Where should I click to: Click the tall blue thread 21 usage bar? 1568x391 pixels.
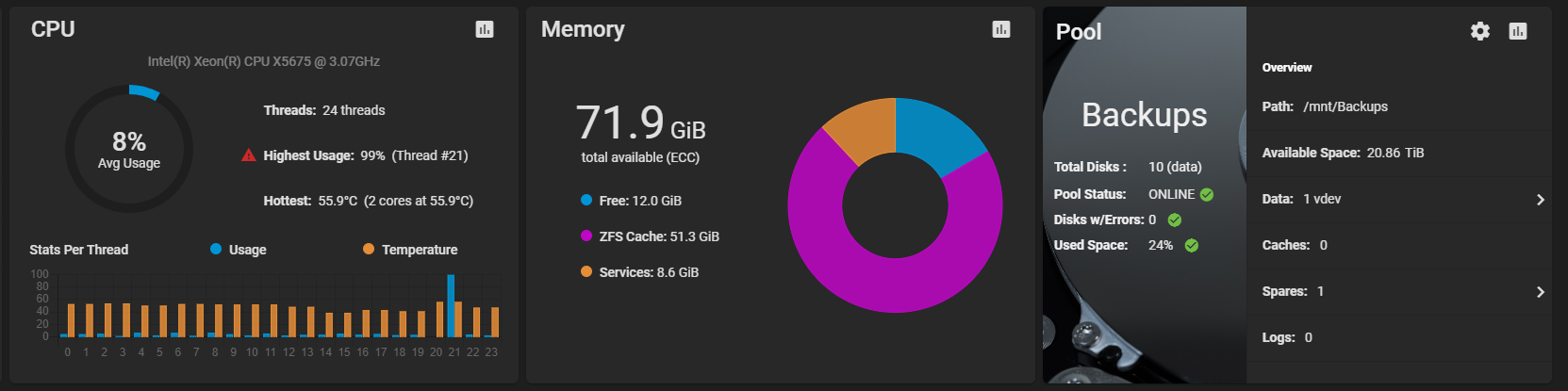[x=451, y=306]
